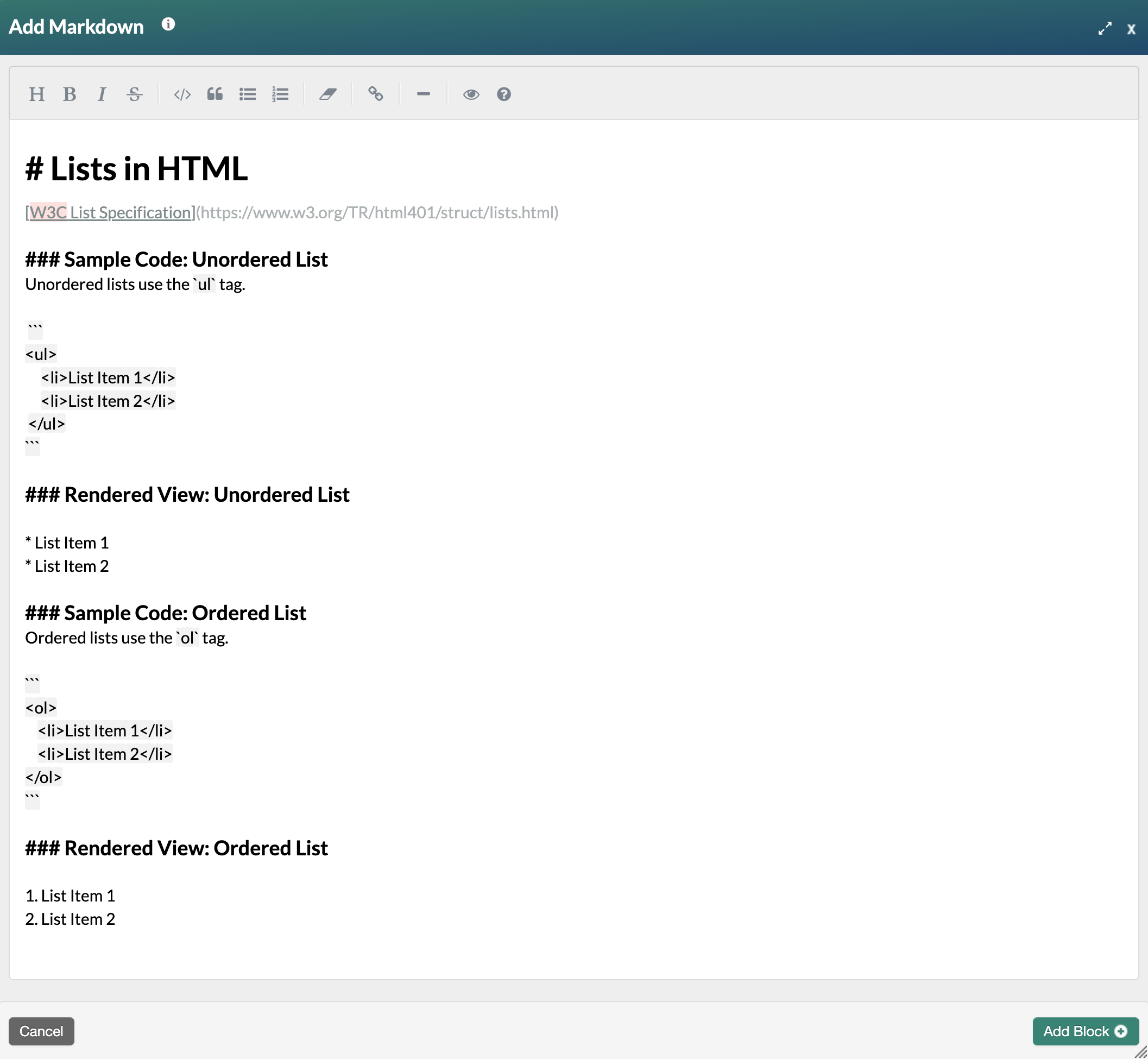The width and height of the screenshot is (1148, 1059).
Task: Insert a blockquote
Action: pyautogui.click(x=215, y=94)
